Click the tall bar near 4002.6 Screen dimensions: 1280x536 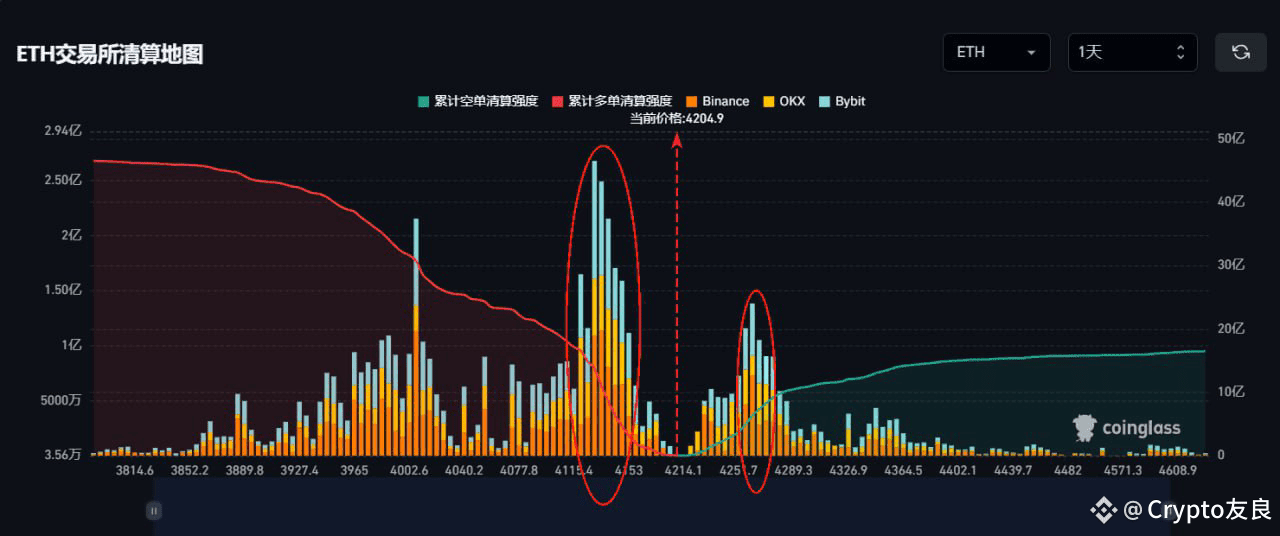click(416, 330)
